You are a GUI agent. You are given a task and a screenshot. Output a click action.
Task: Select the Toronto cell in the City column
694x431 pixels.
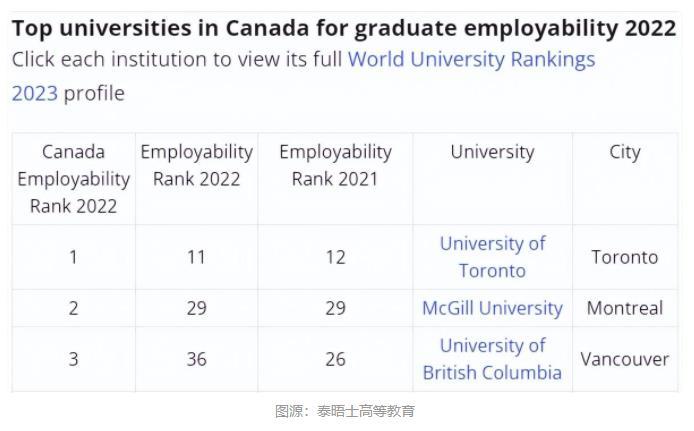(x=625, y=257)
